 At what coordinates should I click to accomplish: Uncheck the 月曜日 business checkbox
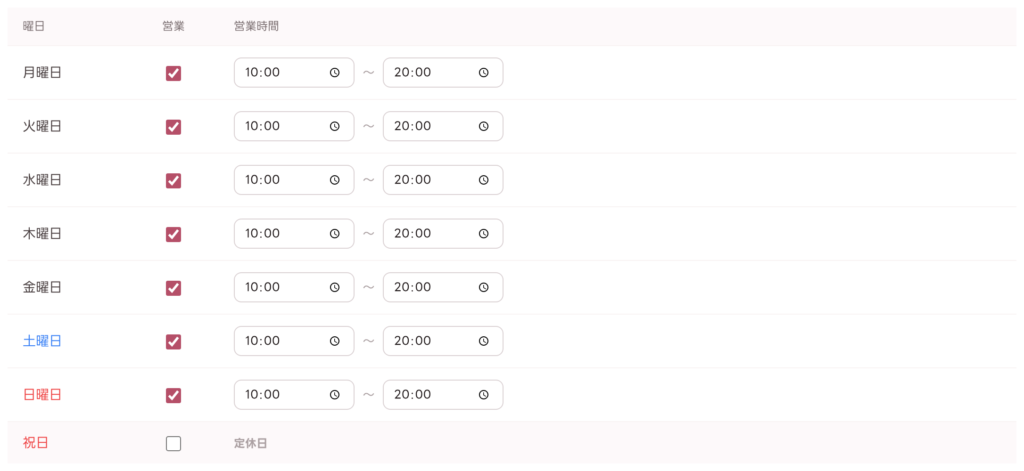(173, 73)
